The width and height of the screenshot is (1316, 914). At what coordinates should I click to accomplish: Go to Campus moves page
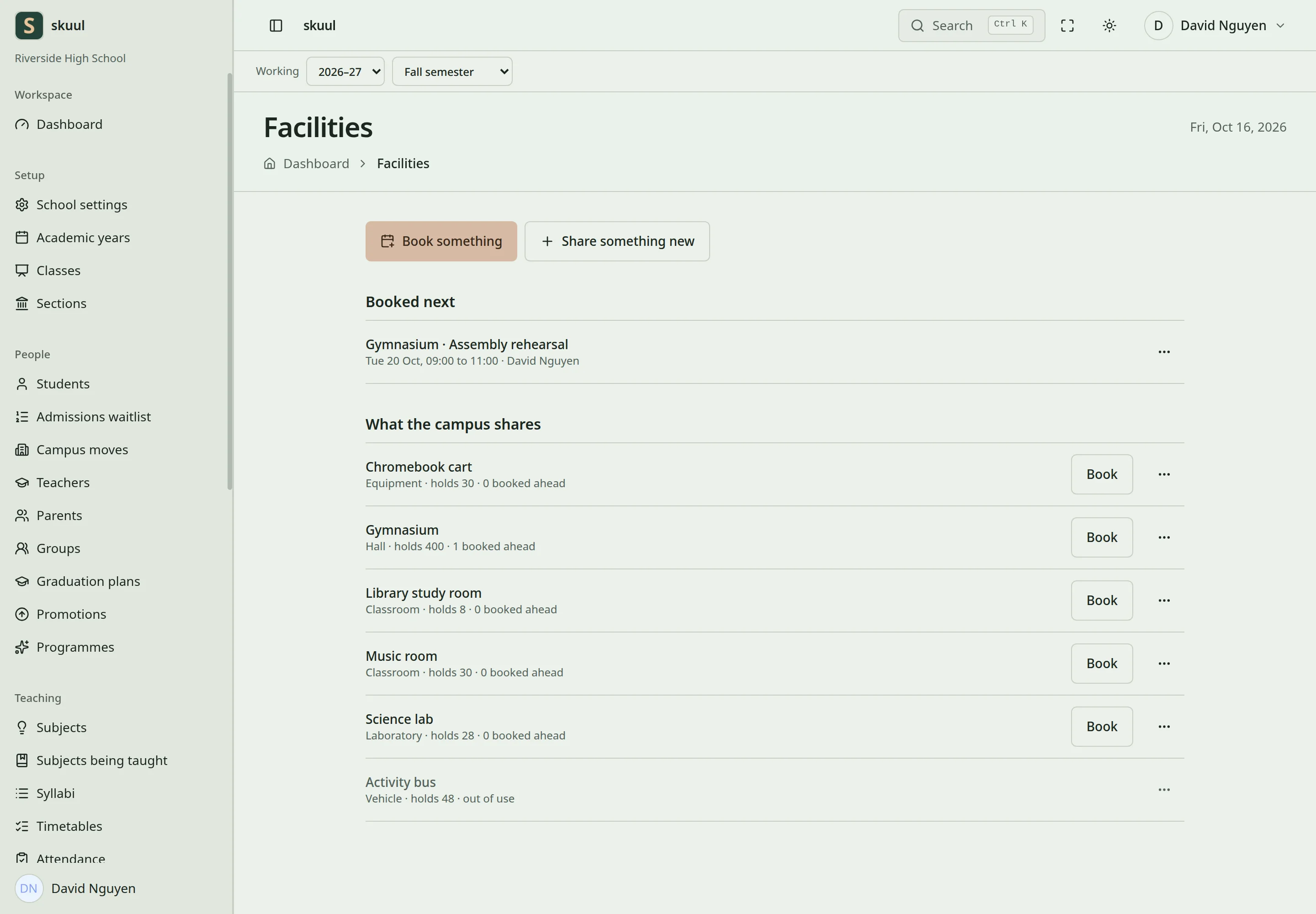[82, 450]
